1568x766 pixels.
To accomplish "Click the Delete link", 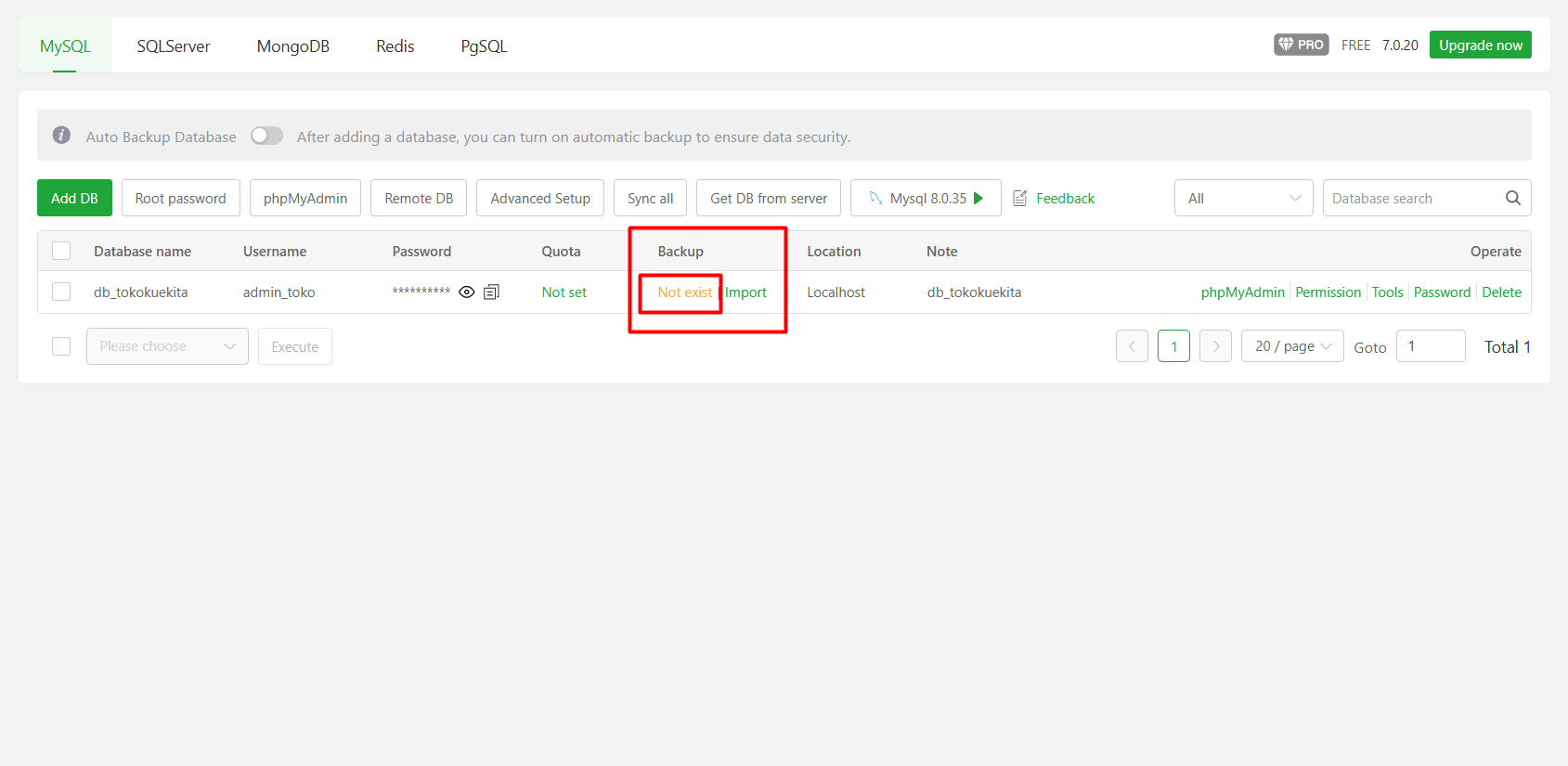I will [x=1501, y=292].
